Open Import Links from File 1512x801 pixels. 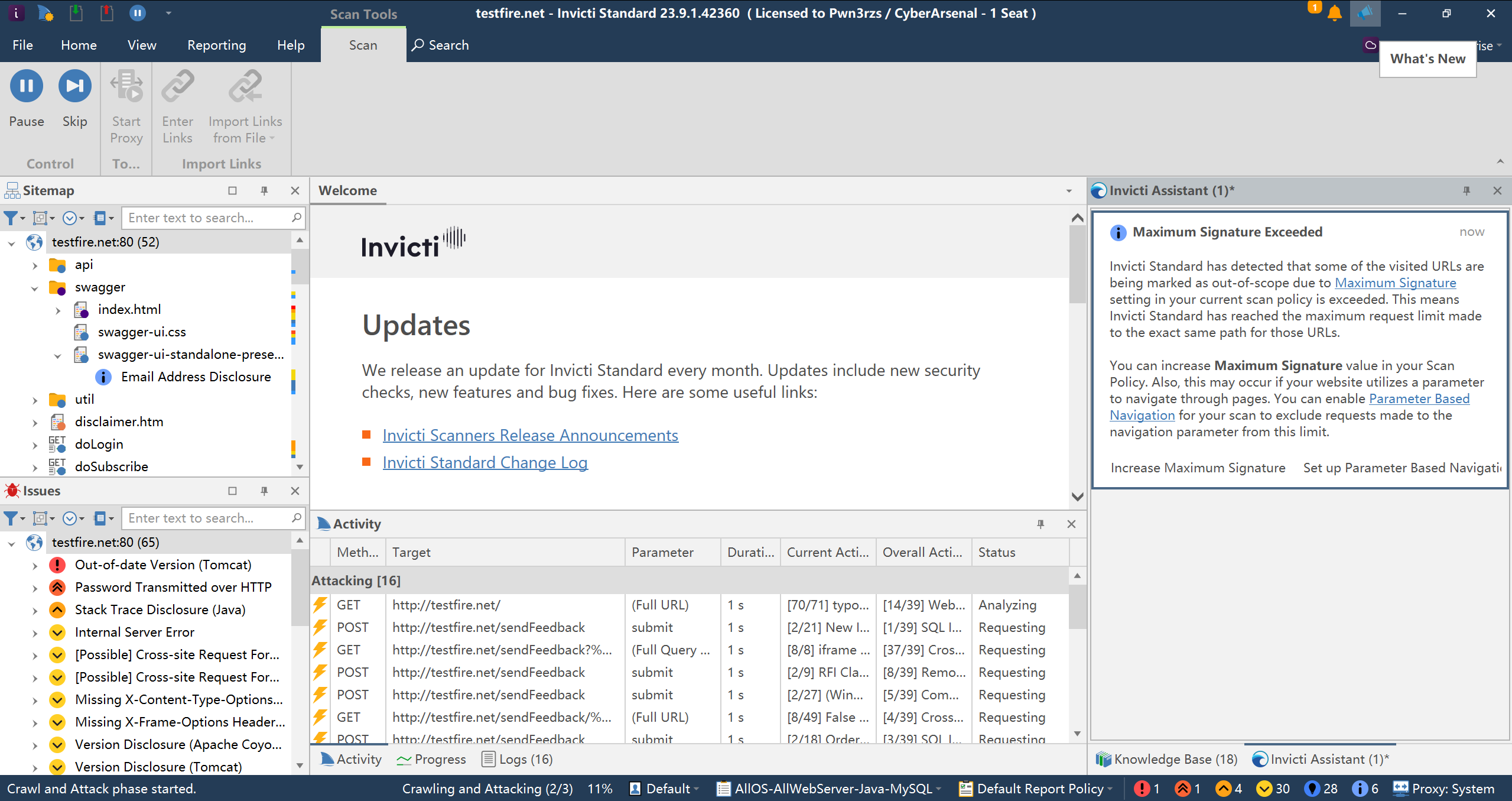pos(245,106)
